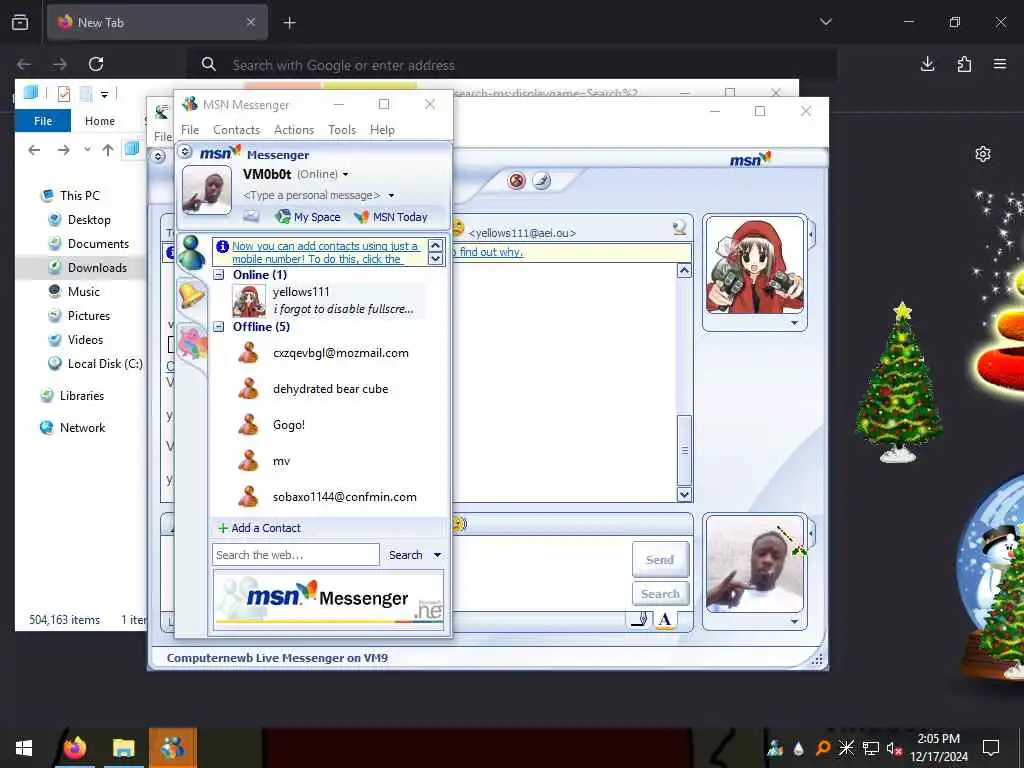Image resolution: width=1024 pixels, height=768 pixels.
Task: Open the File menu in MSN Messenger
Action: point(190,129)
